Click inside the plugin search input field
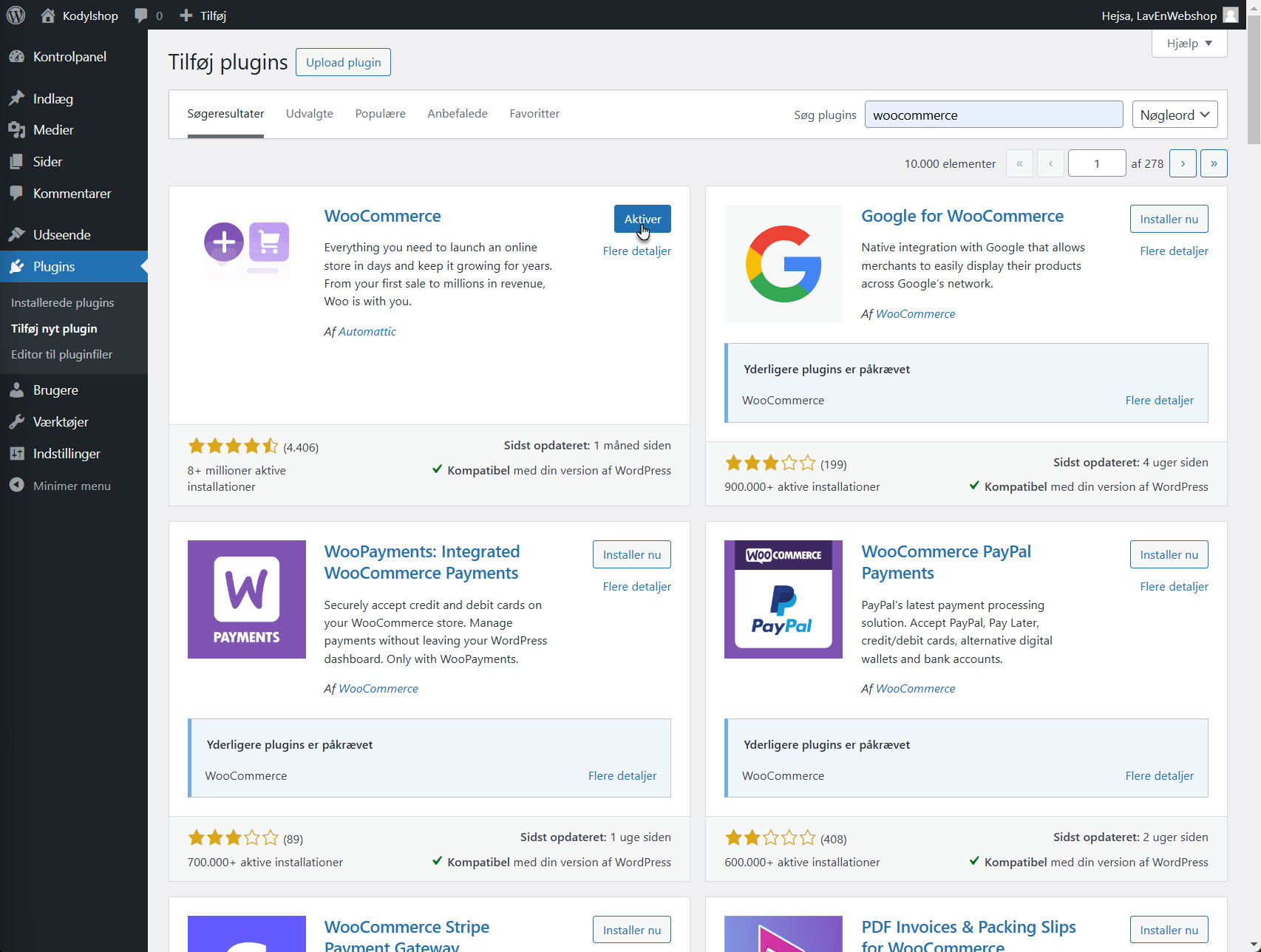 (x=993, y=115)
